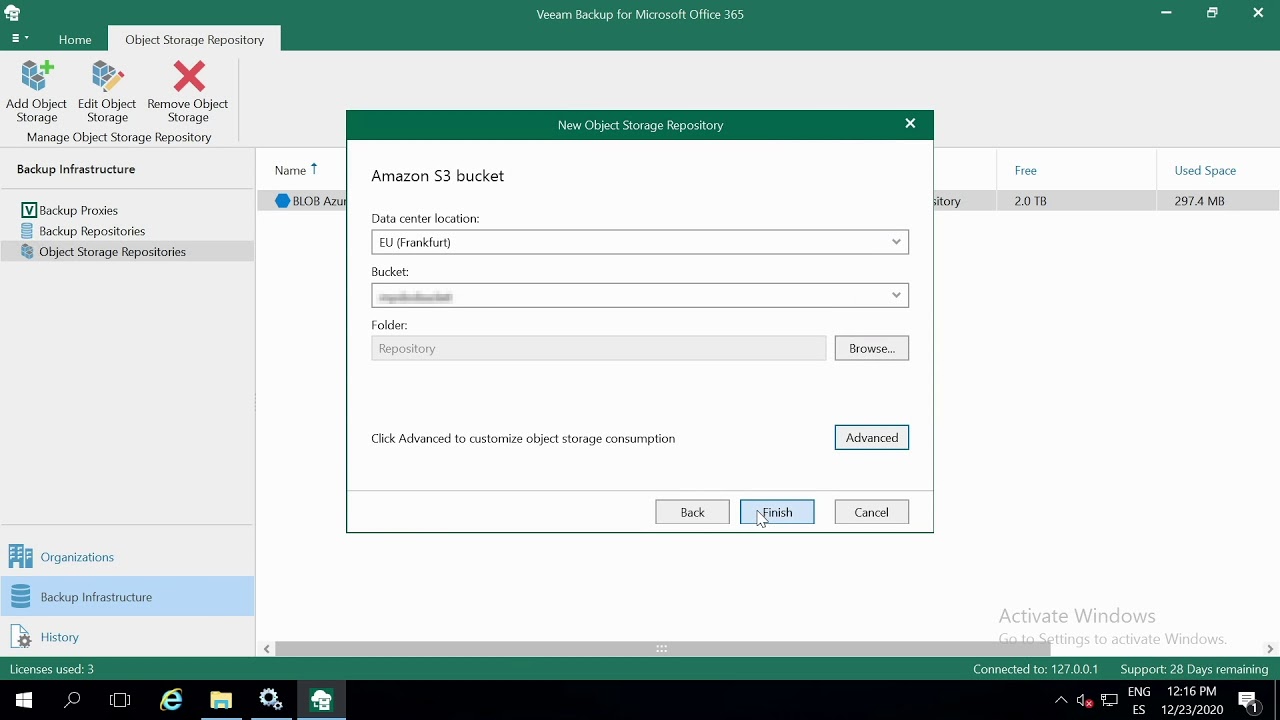Screen dimensions: 1280x720
Task: Expand Data center location dropdown
Action: tap(896, 242)
